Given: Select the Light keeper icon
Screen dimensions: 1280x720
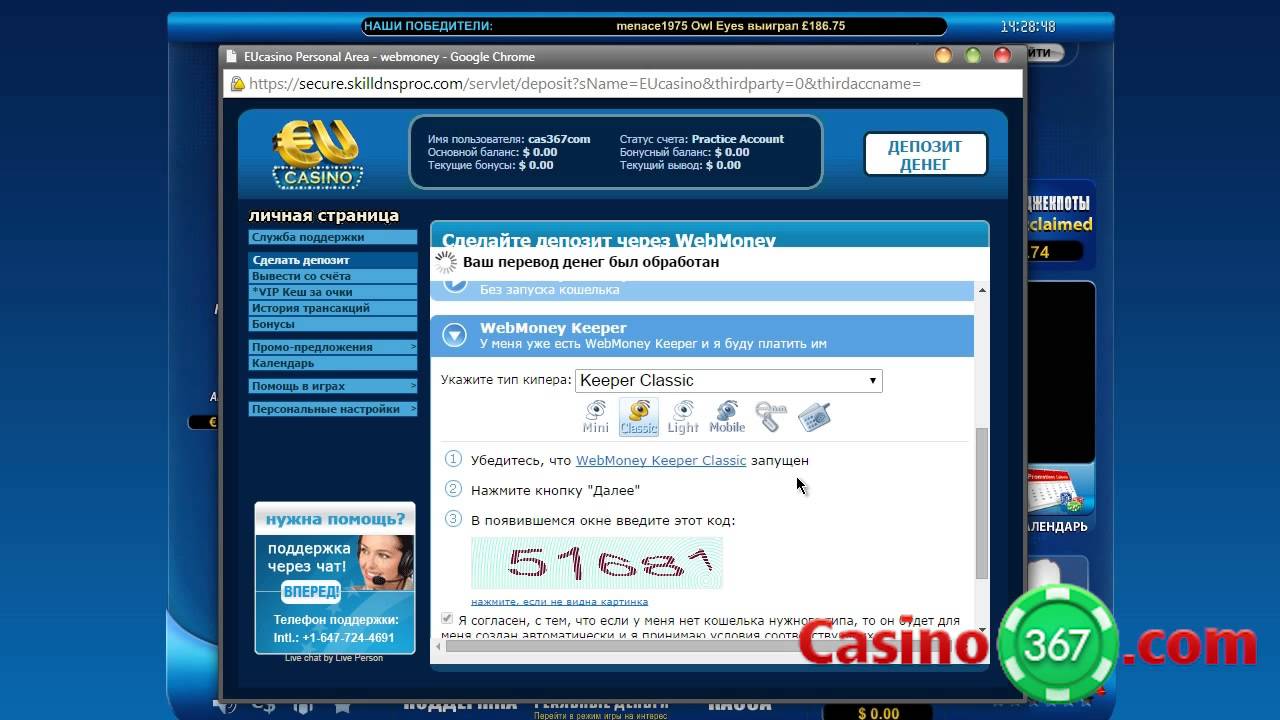Looking at the screenshot, I should [x=683, y=416].
